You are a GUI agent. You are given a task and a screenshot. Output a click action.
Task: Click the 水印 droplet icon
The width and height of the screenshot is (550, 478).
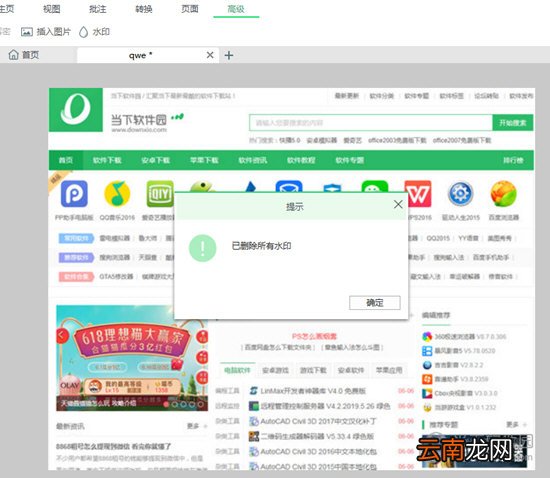click(83, 32)
